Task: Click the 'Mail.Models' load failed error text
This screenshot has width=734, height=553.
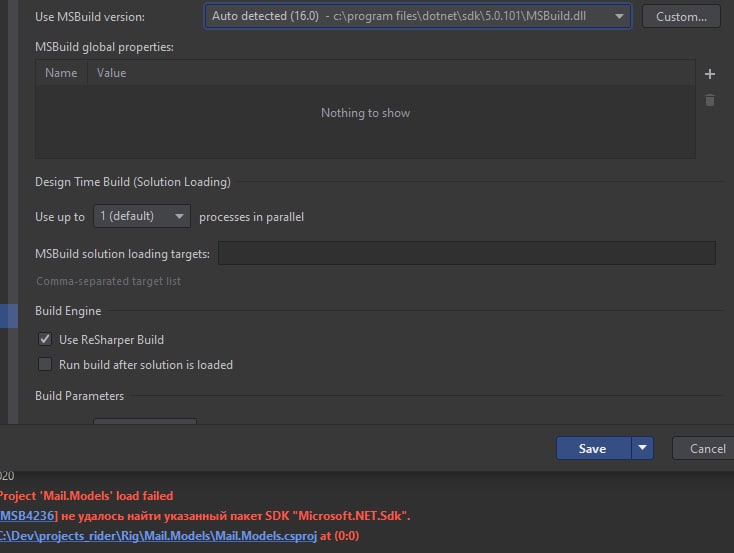Action: 86,496
